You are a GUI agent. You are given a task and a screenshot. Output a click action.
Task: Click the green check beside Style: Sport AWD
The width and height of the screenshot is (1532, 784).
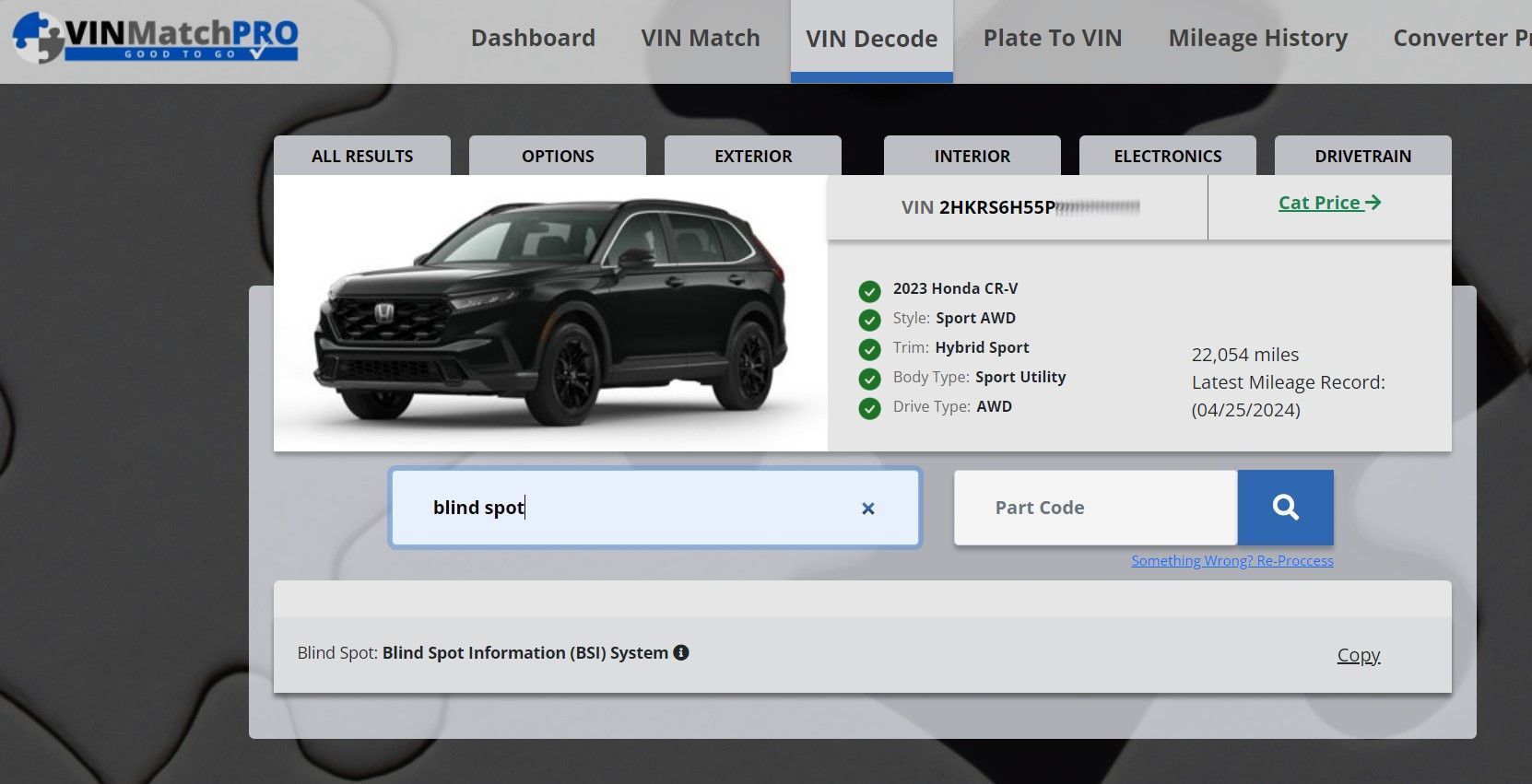[x=869, y=321]
